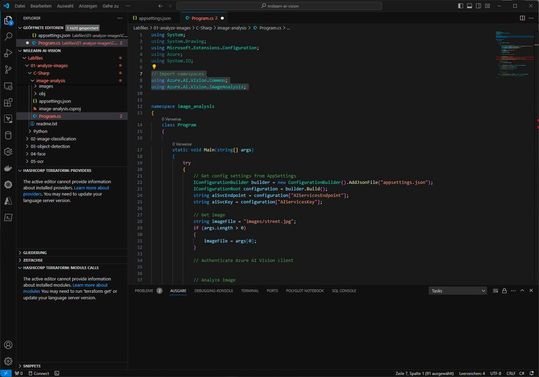Click the code minimap overview
The height and width of the screenshot is (377, 539).
point(514,53)
